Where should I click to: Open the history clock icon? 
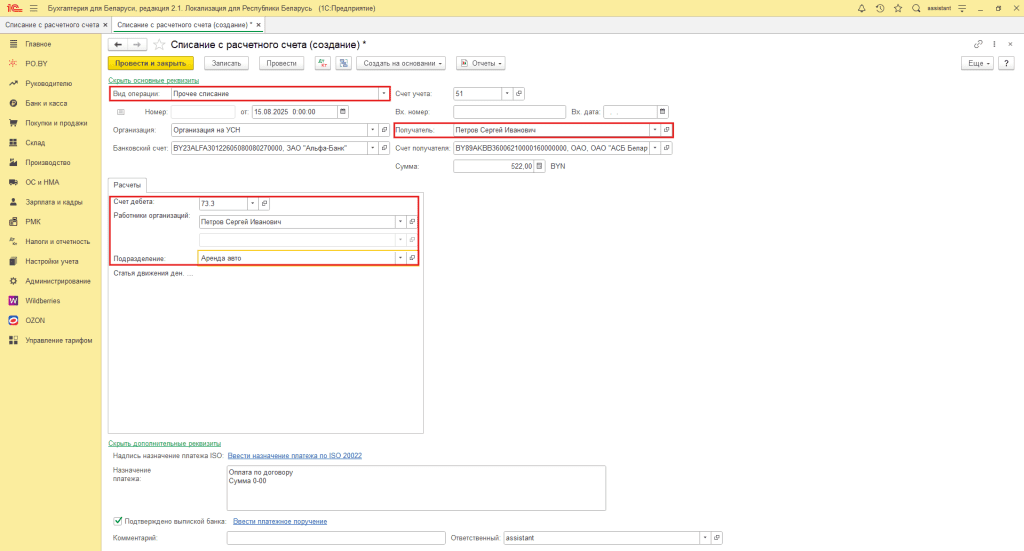tap(880, 8)
